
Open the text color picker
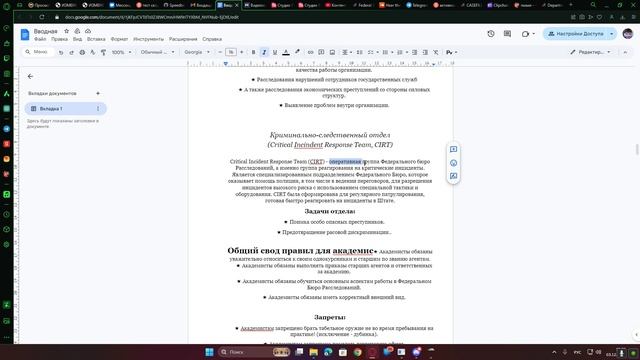click(x=286, y=52)
